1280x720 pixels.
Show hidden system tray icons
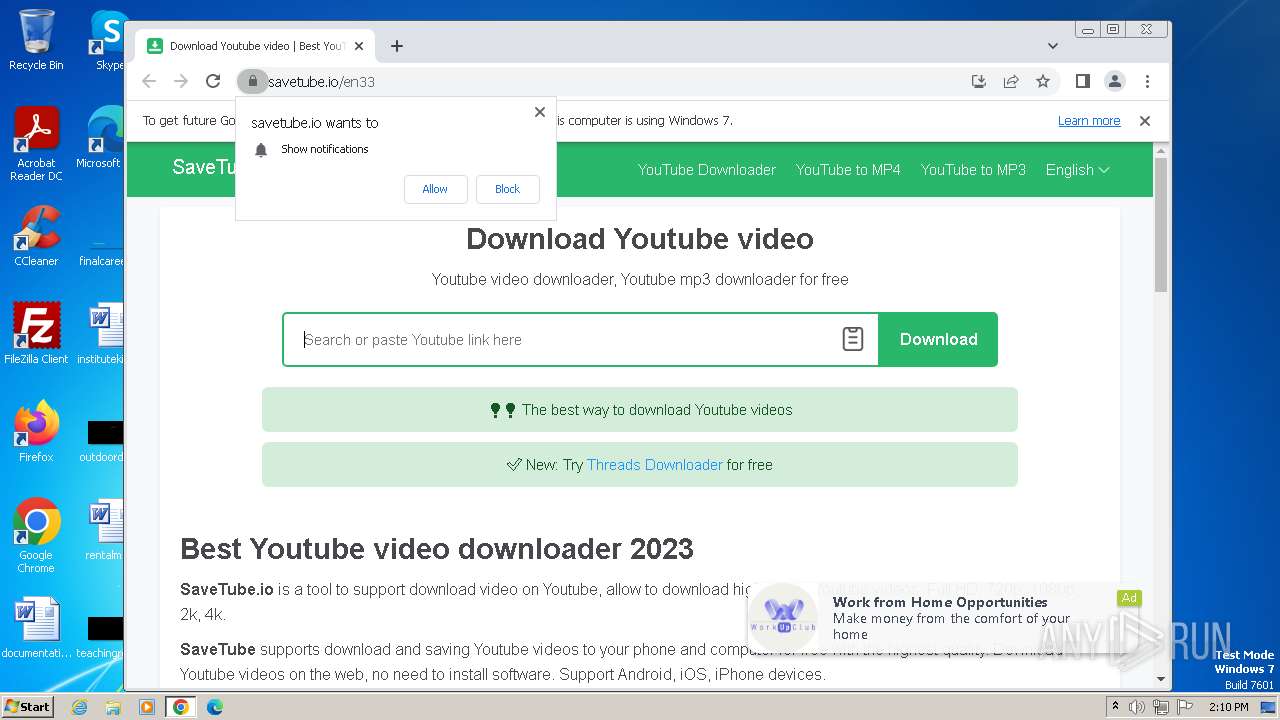(1115, 706)
